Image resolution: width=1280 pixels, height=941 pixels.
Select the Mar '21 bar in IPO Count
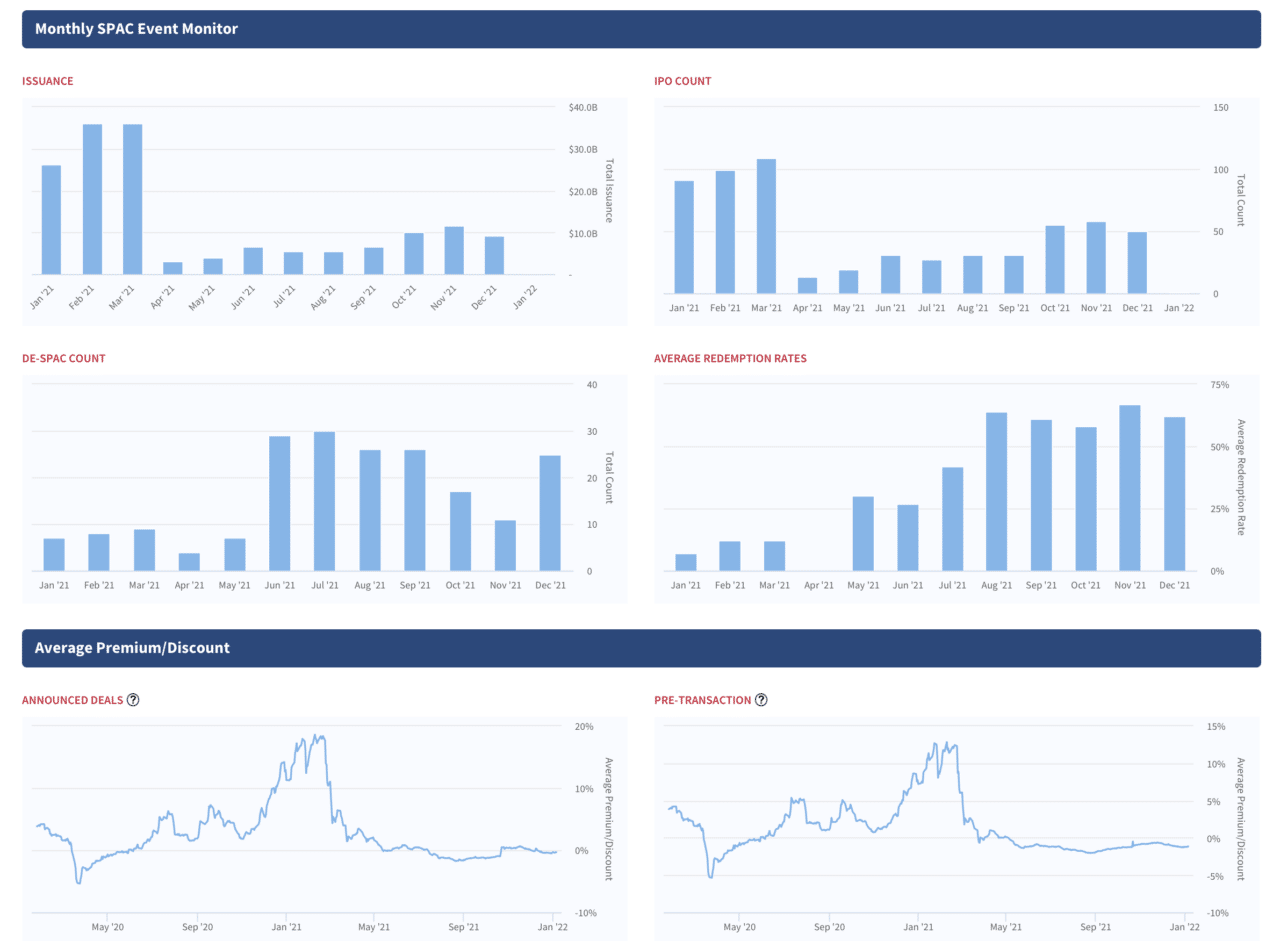767,220
